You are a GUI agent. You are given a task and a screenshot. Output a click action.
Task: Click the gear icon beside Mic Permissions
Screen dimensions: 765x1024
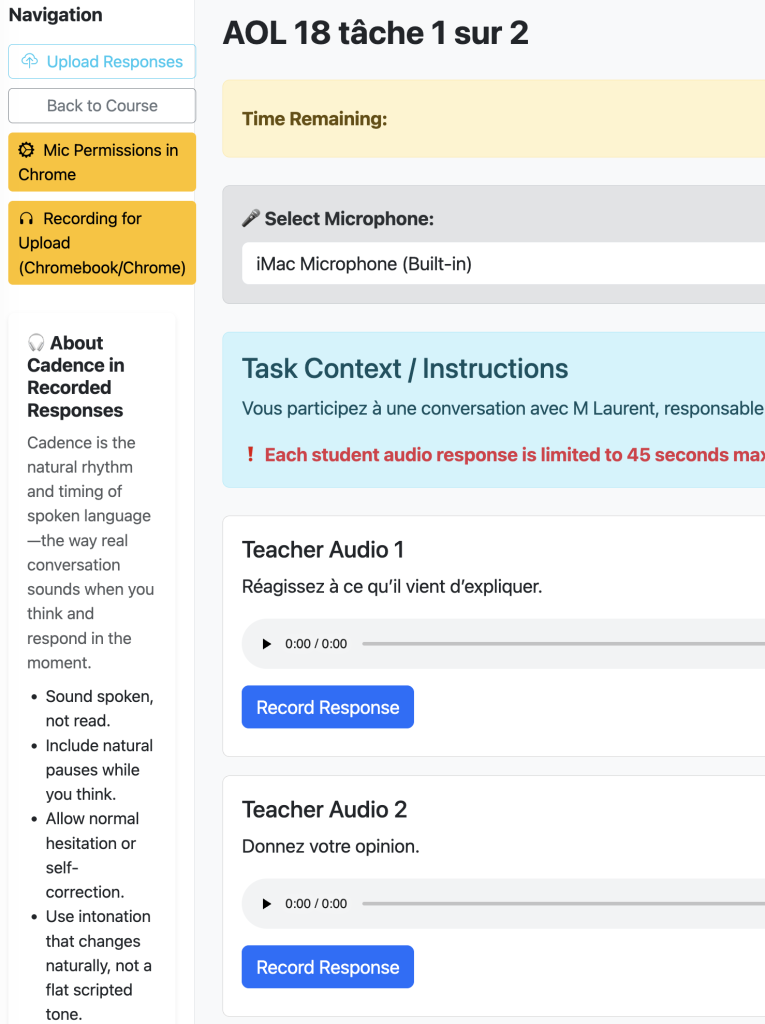point(27,150)
